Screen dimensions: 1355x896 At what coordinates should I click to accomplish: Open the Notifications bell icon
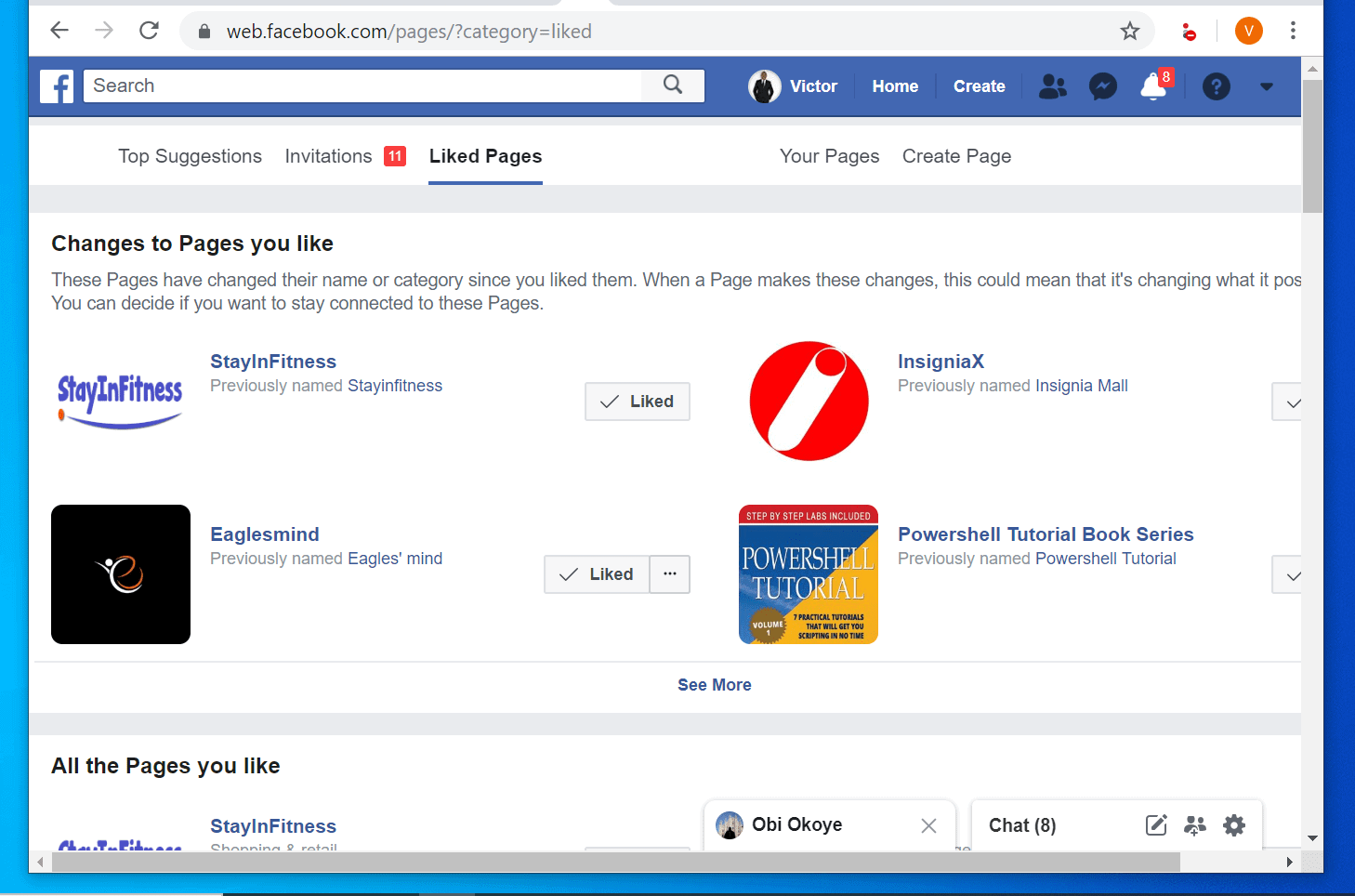(1153, 86)
